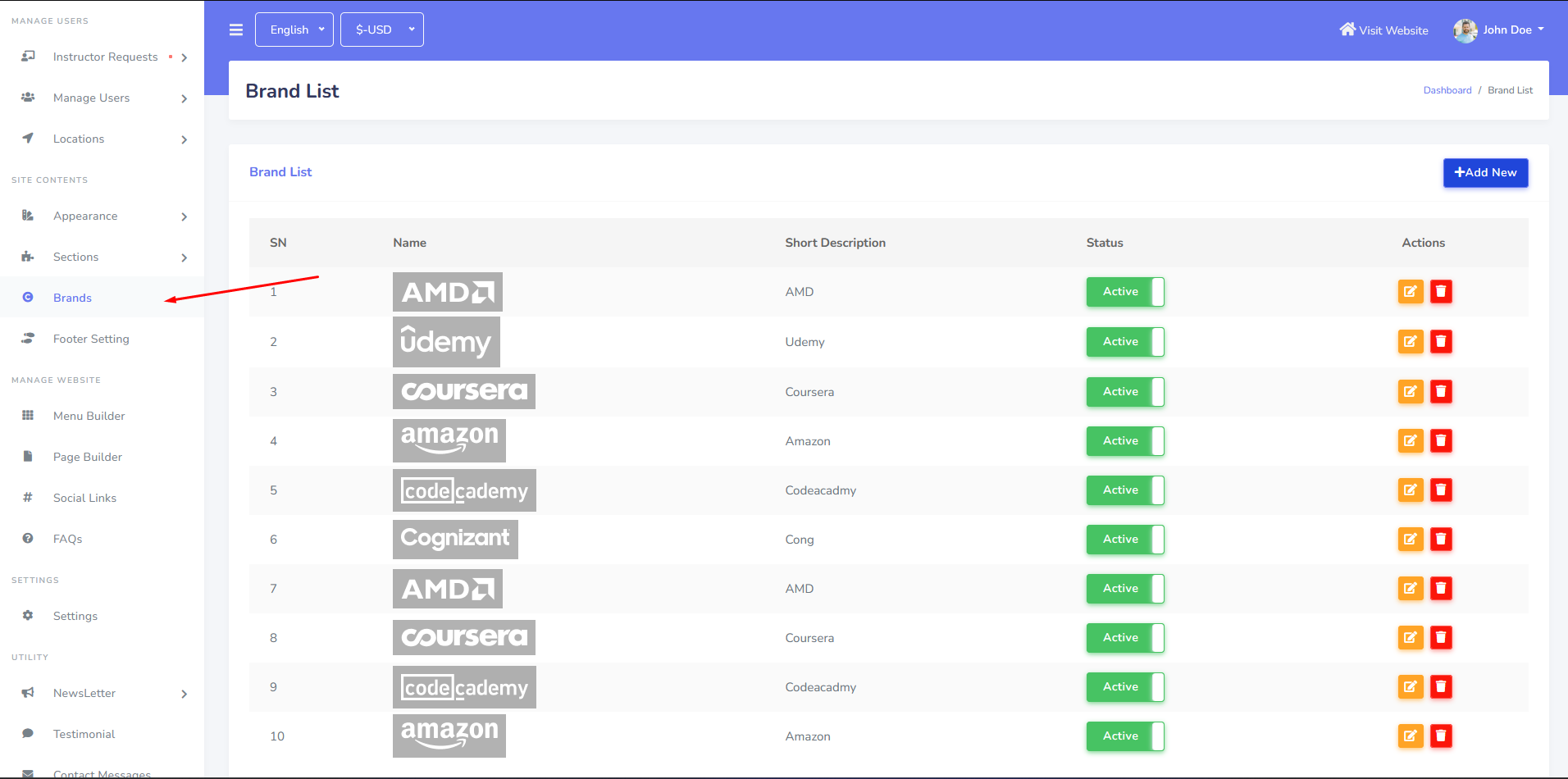
Task: Toggle Active status for Udemy
Action: [1125, 342]
